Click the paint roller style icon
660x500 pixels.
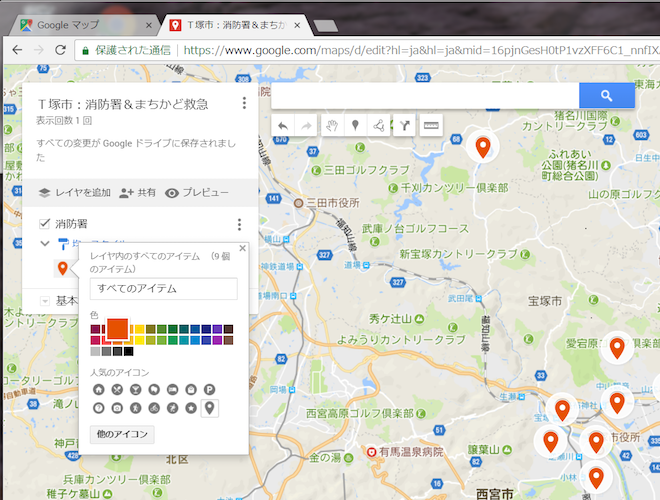point(63,243)
